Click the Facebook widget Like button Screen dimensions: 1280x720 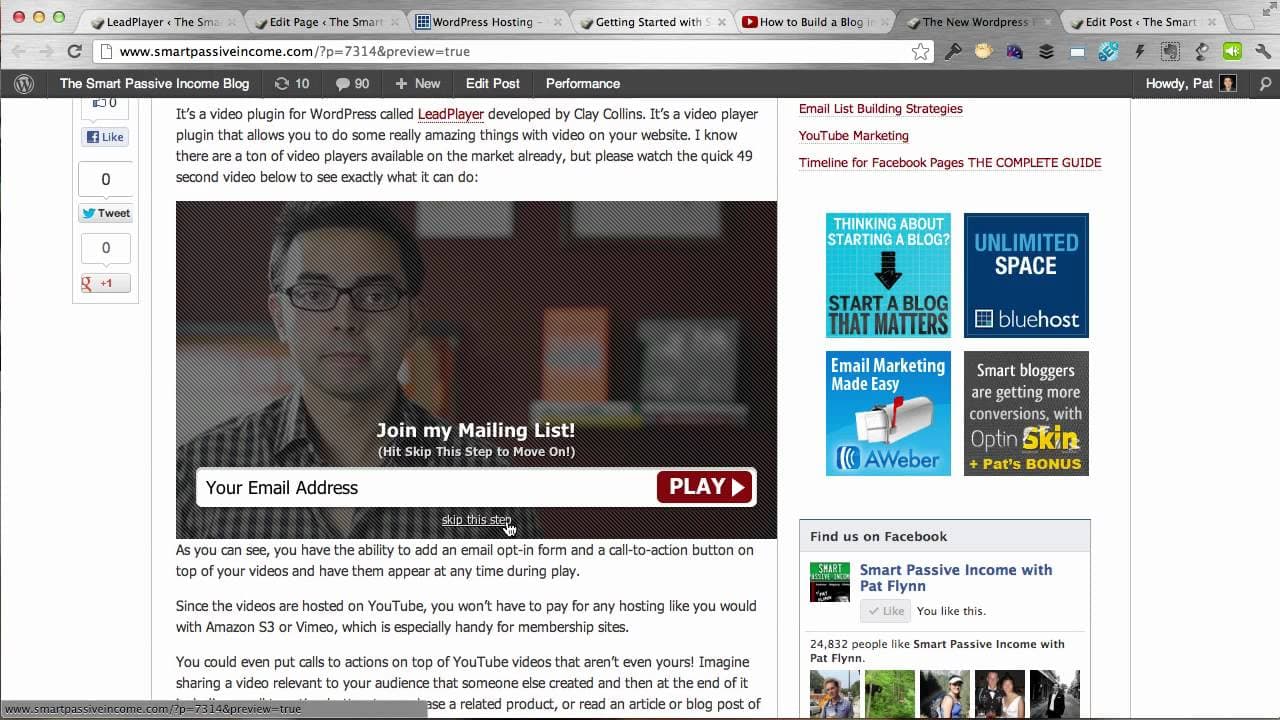pos(885,611)
